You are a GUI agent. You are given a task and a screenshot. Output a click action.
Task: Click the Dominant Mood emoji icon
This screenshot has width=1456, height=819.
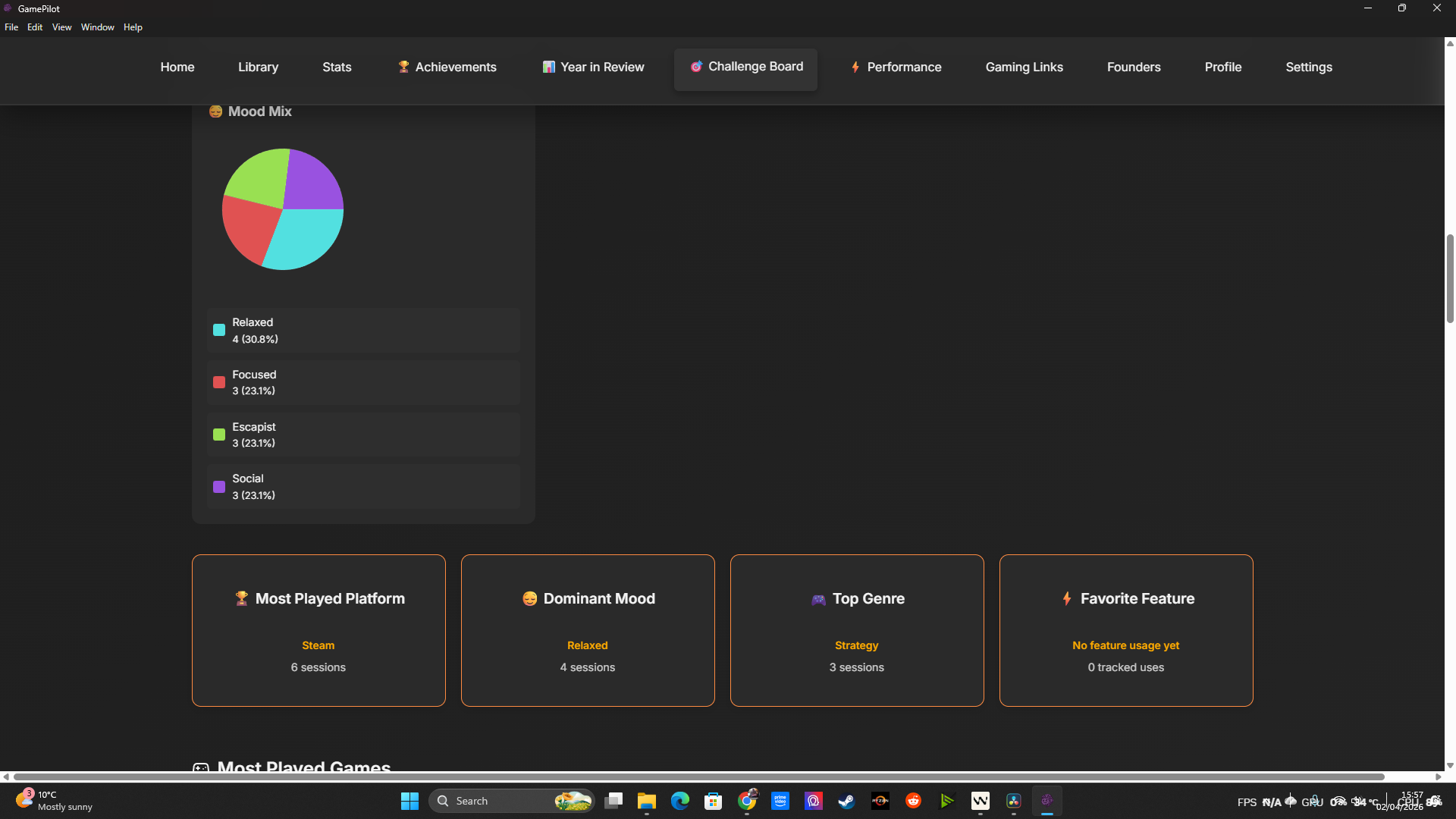click(529, 598)
